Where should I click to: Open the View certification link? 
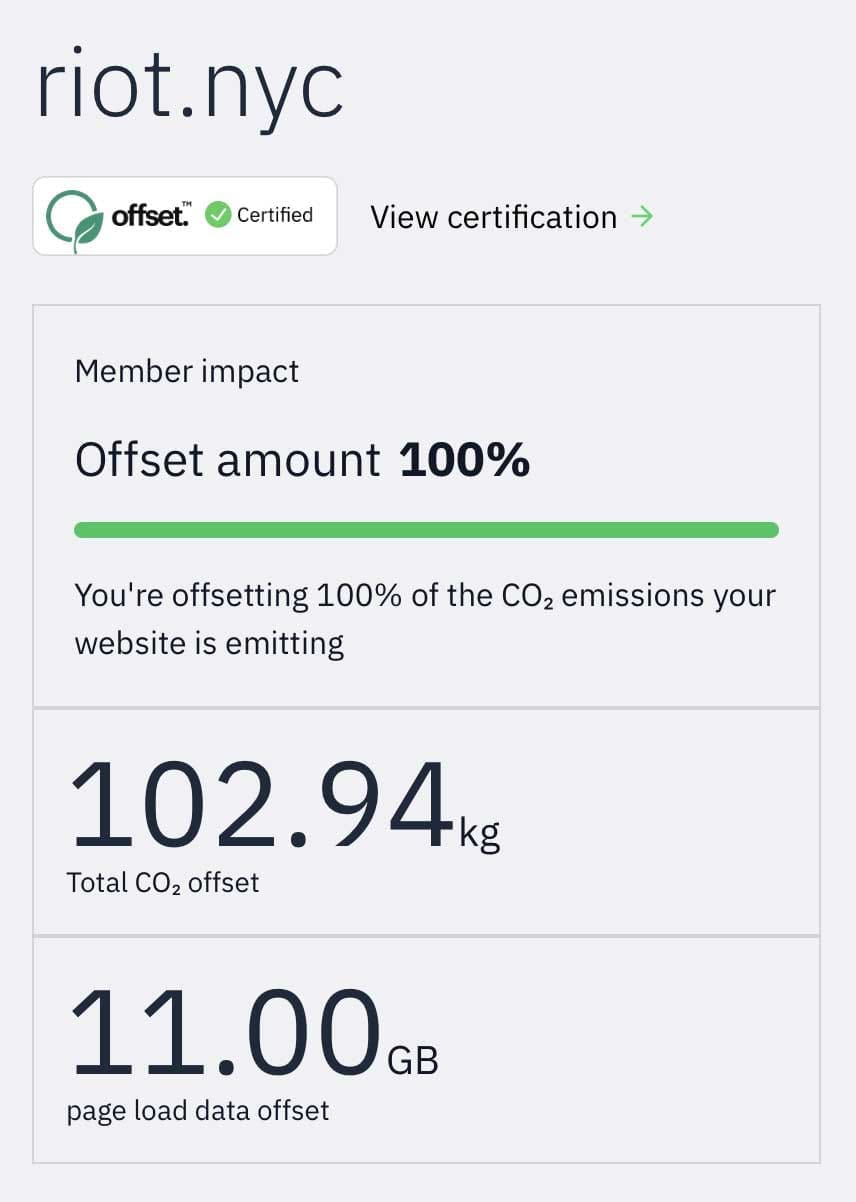coord(493,217)
